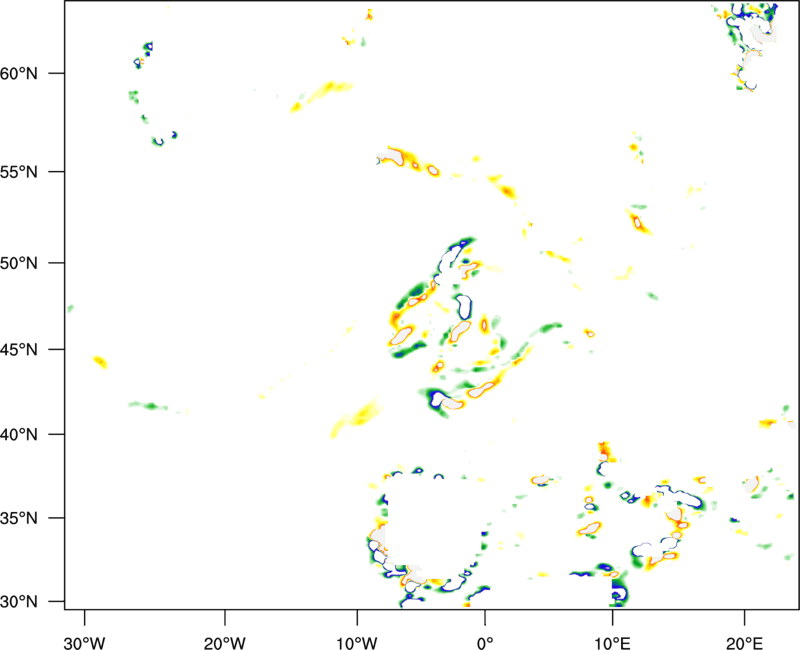This screenshot has height=650, width=800.
Task: Click the 45°N latitude label
Action: point(19,350)
